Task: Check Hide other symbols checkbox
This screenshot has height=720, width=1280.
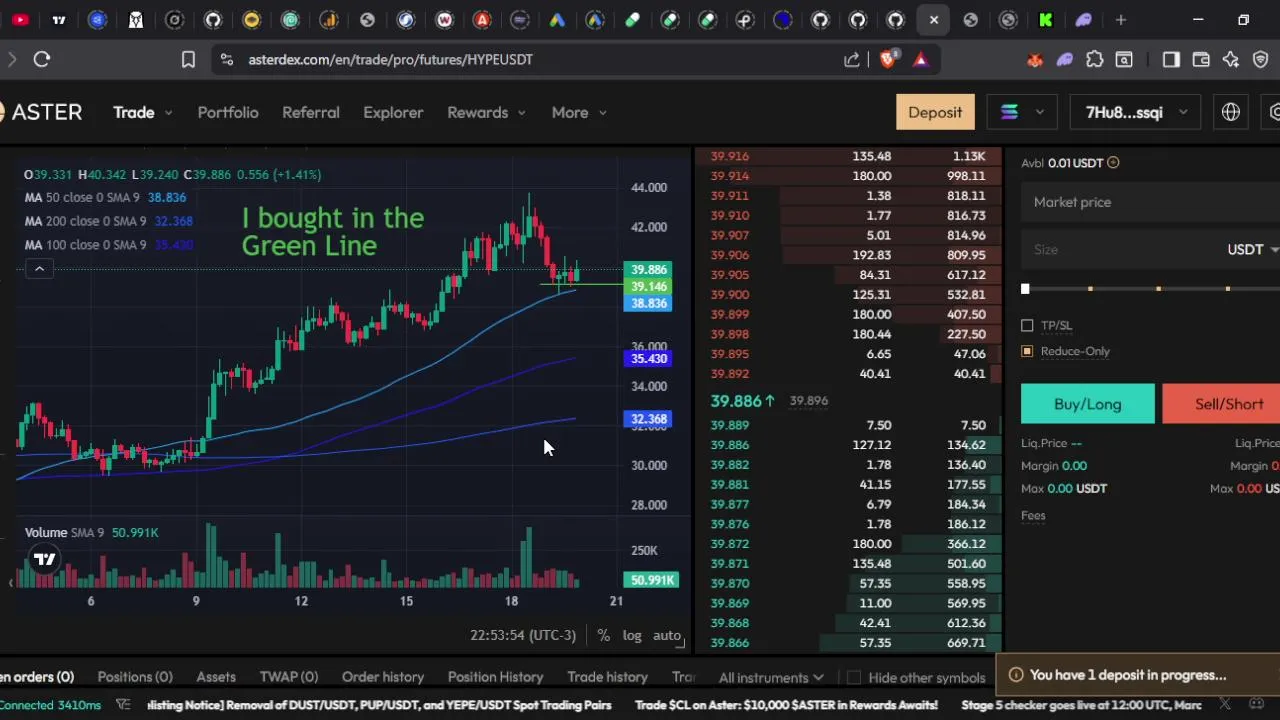Action: coord(853,677)
